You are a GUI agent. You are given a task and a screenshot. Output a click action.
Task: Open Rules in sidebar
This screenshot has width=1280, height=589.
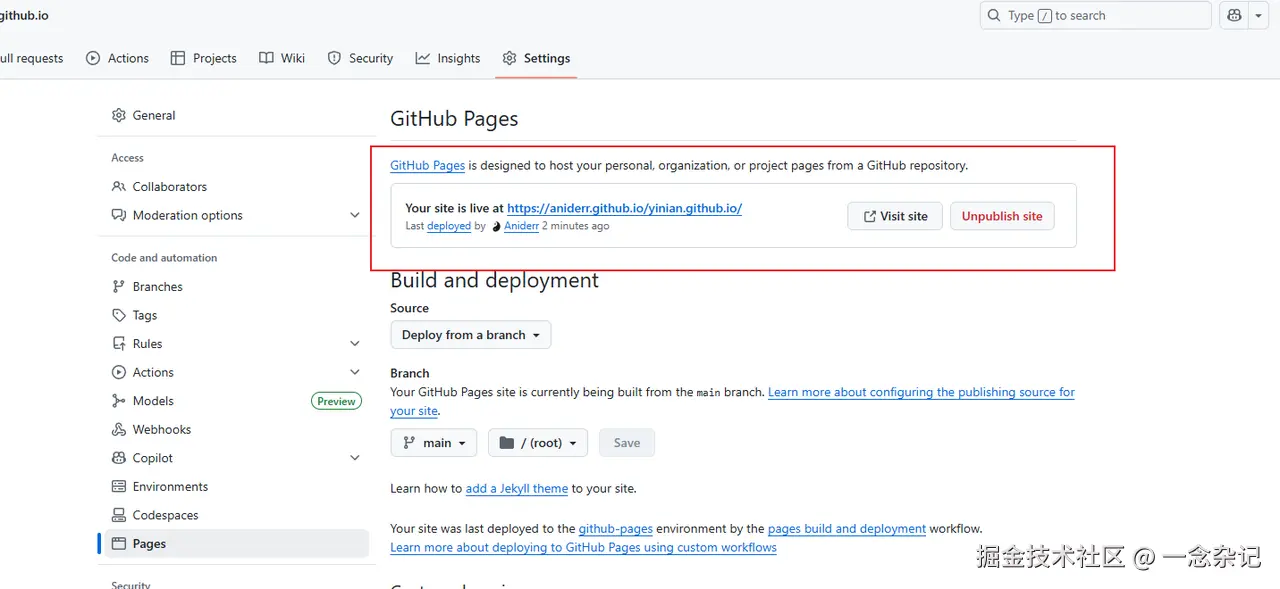(x=236, y=343)
